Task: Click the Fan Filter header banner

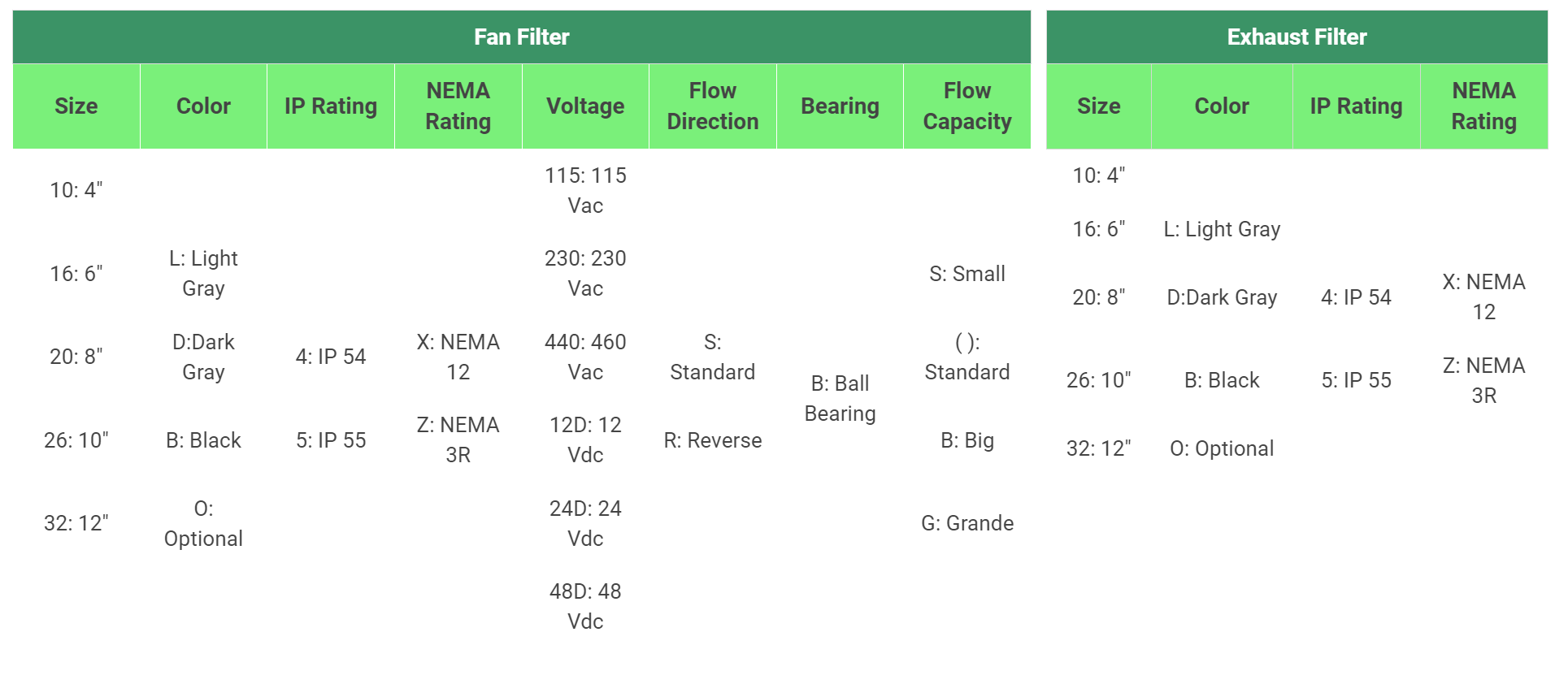Action: coord(521,37)
